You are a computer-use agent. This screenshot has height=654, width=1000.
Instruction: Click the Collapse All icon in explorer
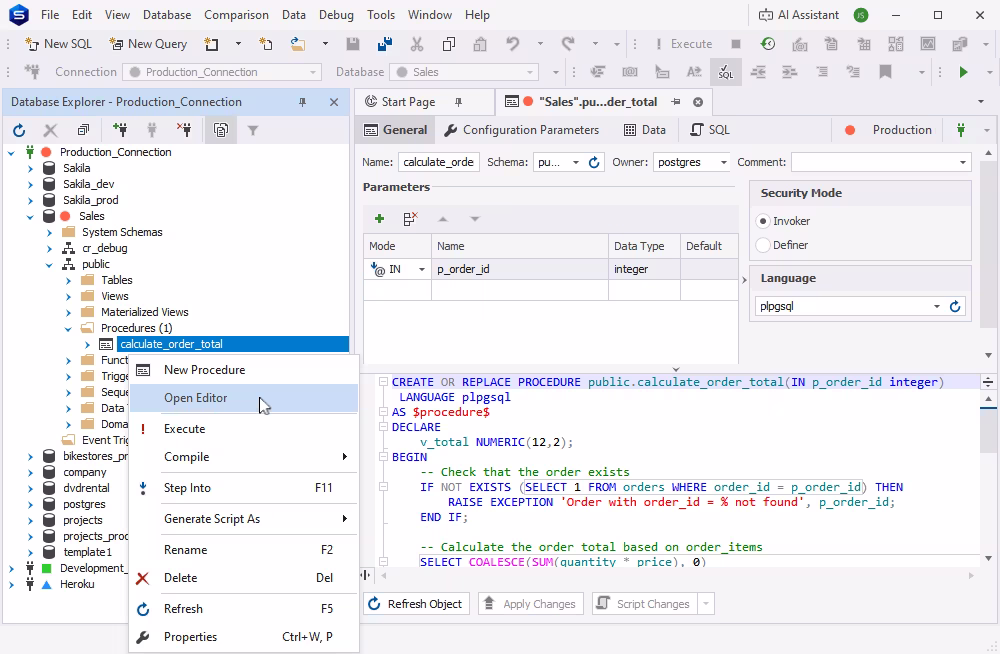point(83,130)
